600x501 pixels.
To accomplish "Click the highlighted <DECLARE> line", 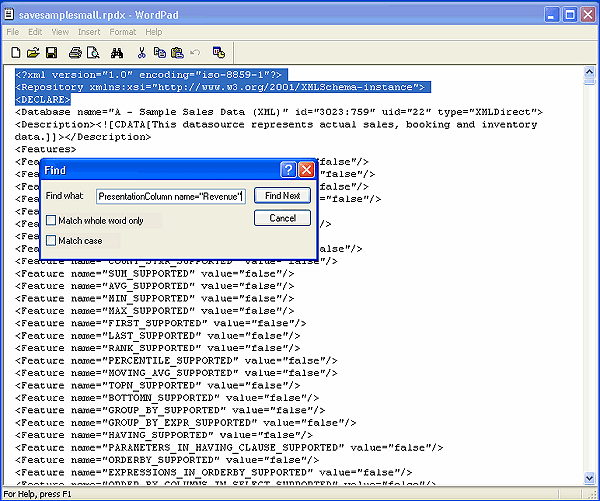I will pyautogui.click(x=42, y=100).
